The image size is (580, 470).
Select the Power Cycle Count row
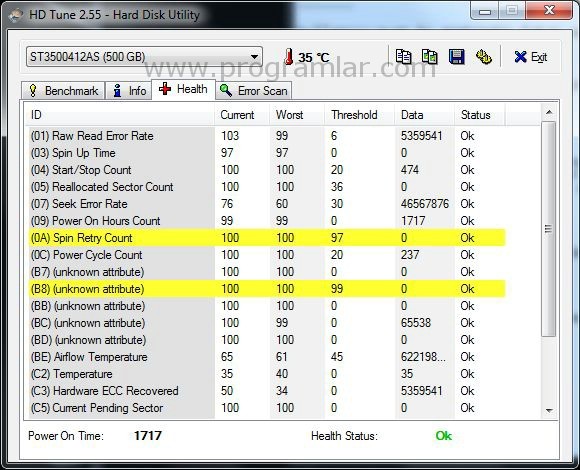266,255
